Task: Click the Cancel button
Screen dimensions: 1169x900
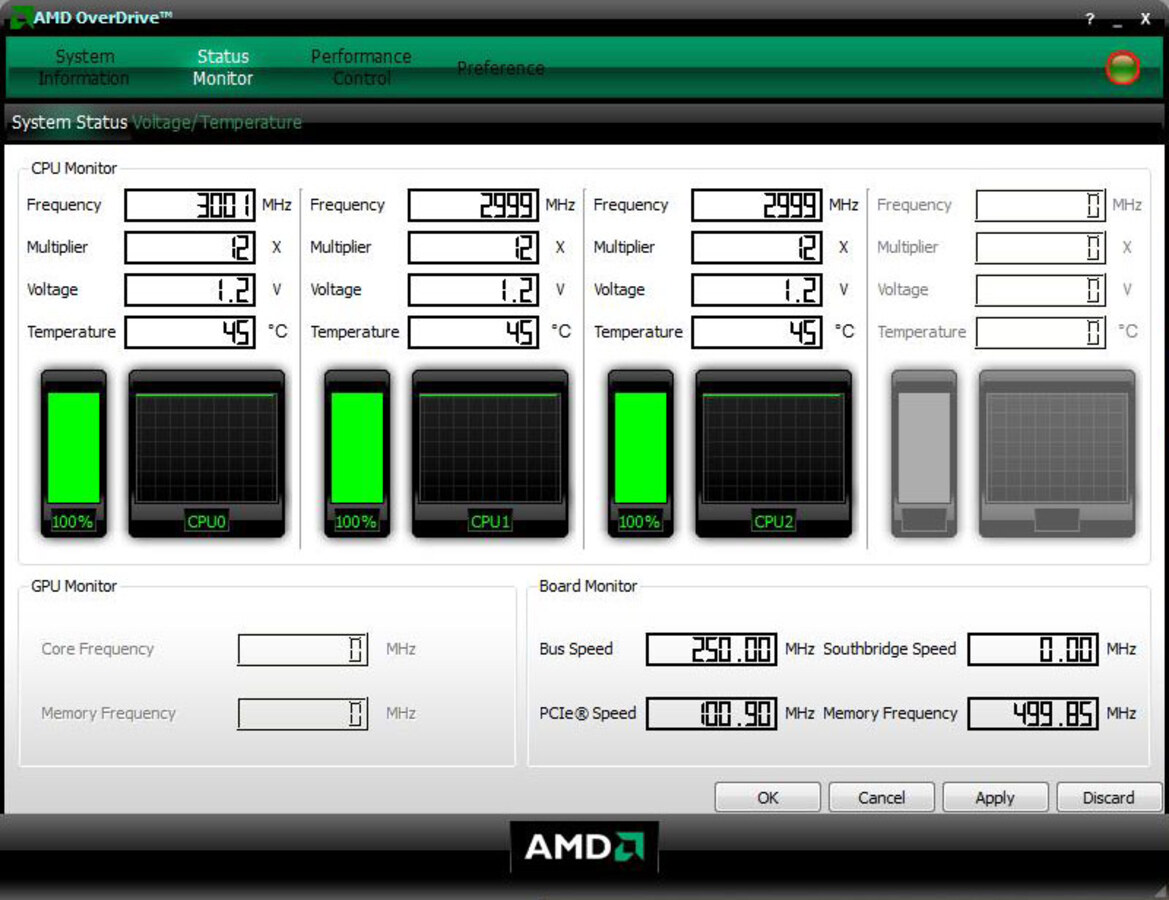Action: tap(881, 798)
